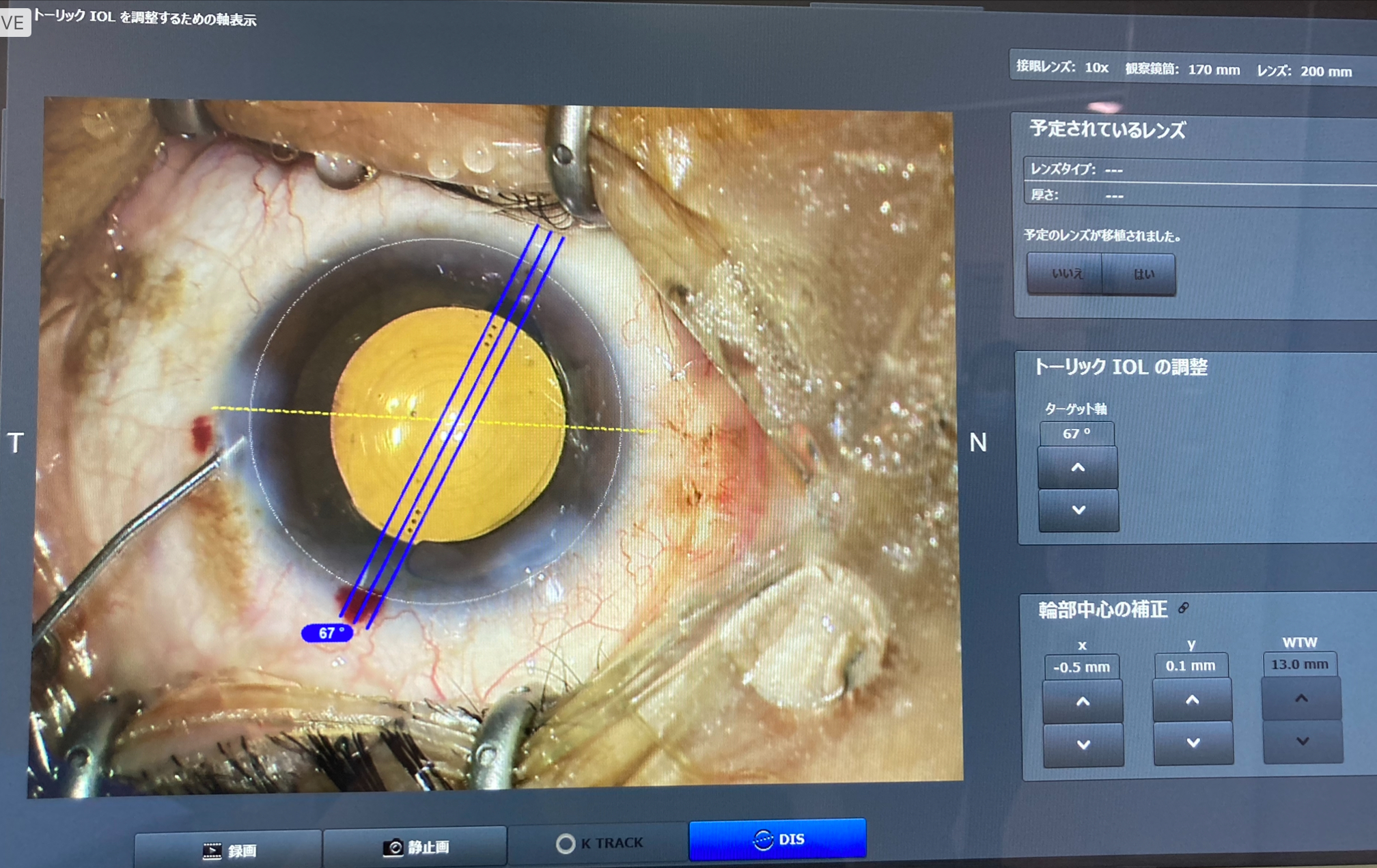The image size is (1377, 868).
Task: Decrease the WTW value
Action: (1303, 742)
